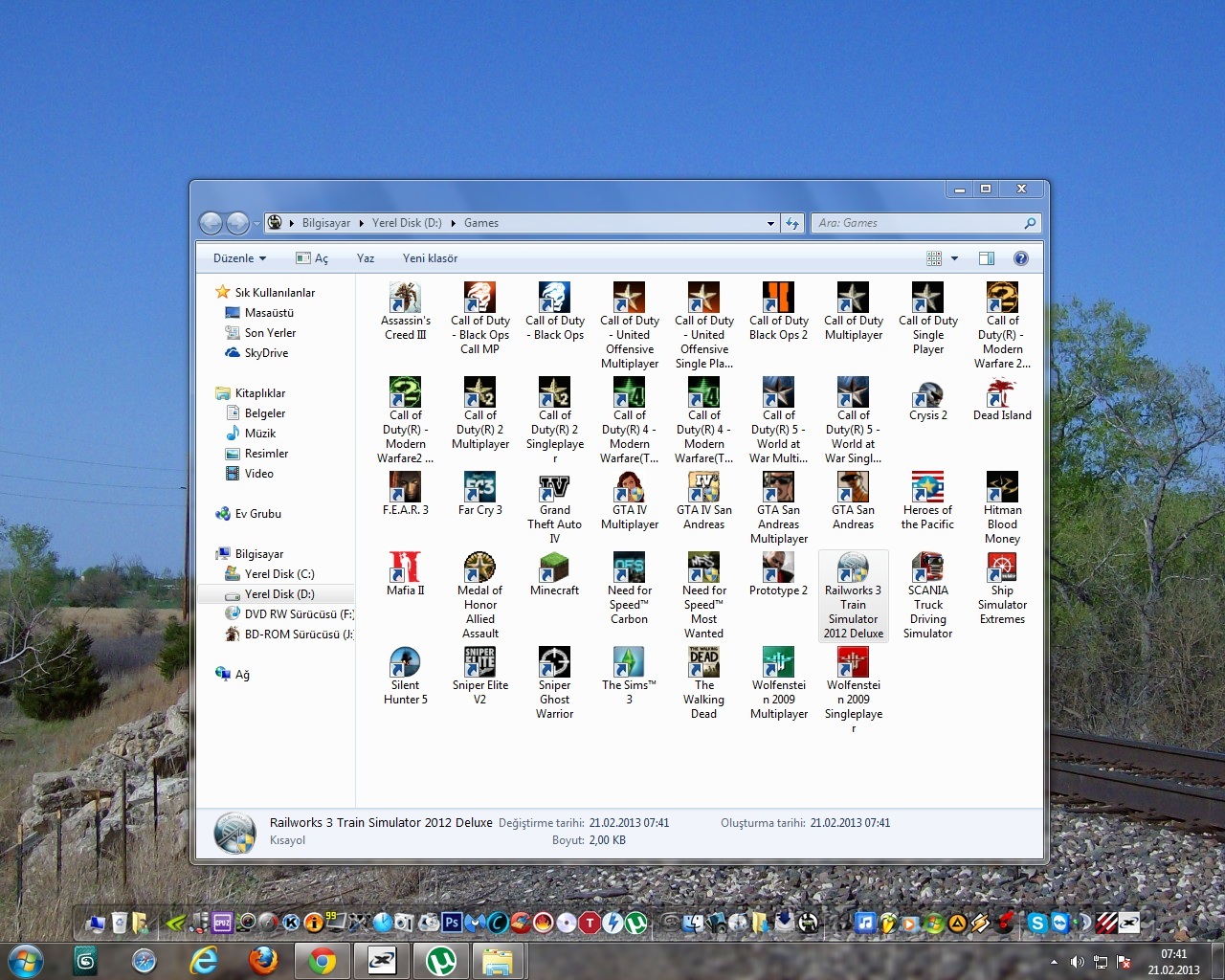Image resolution: width=1225 pixels, height=980 pixels.
Task: Open uTorrent from the taskbar
Action: (441, 961)
